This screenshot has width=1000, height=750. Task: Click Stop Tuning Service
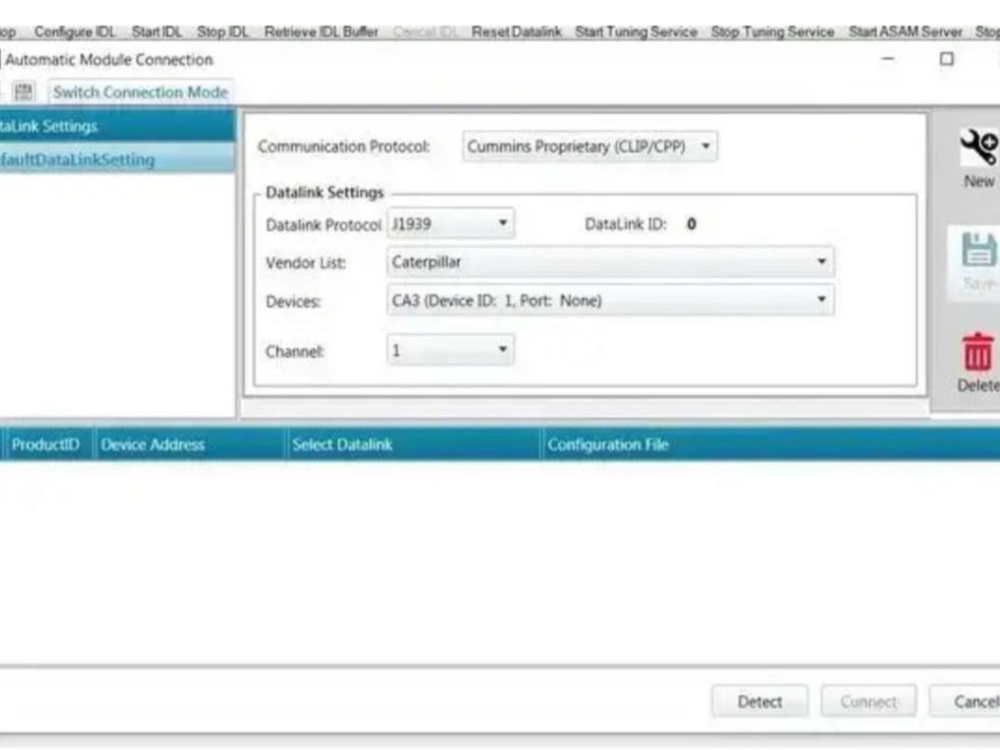tap(772, 32)
